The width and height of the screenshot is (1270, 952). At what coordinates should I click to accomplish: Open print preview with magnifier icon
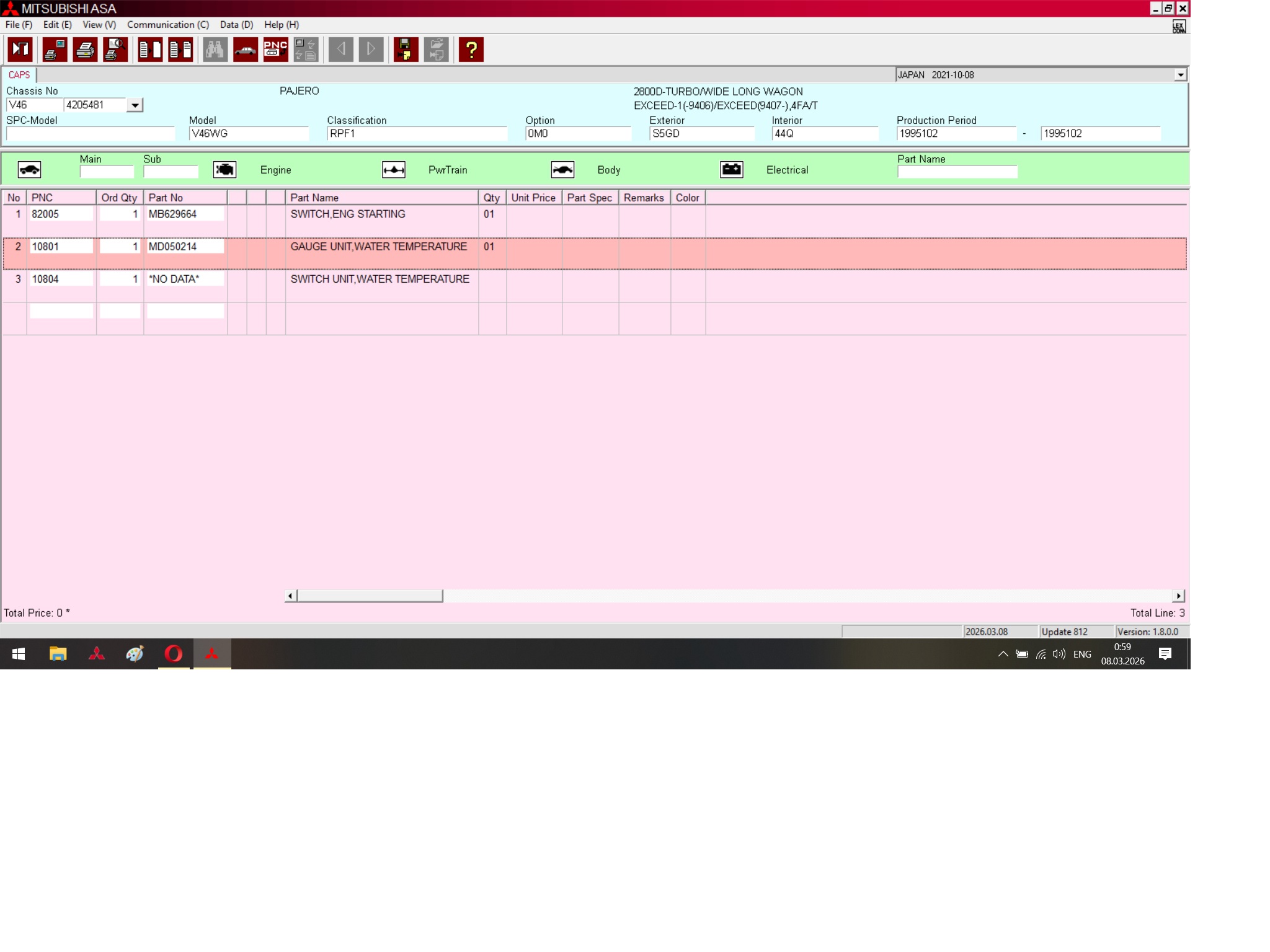[115, 50]
